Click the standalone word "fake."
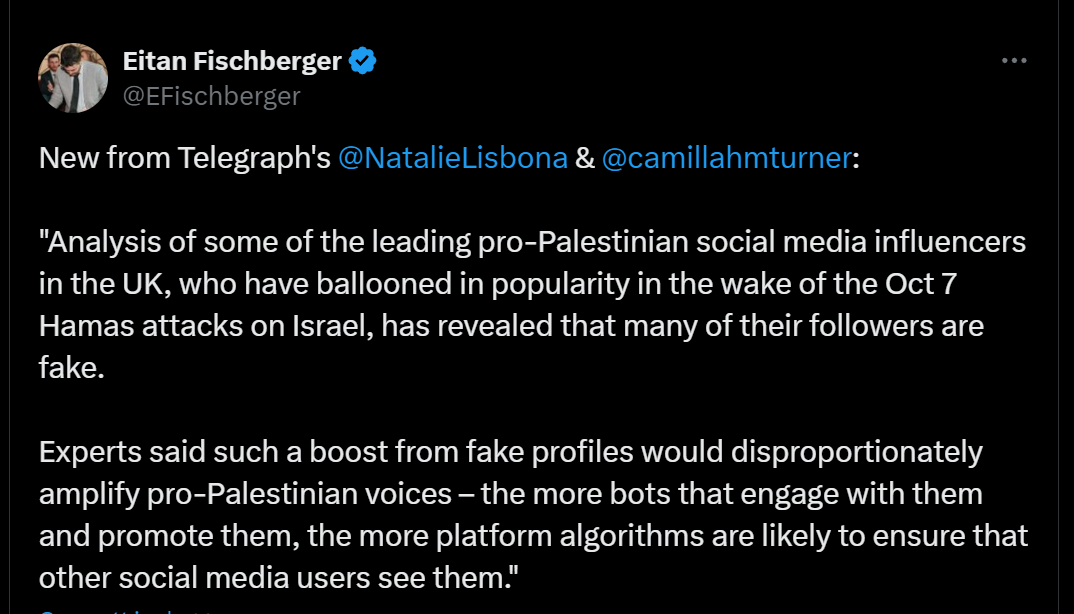This screenshot has height=614, width=1074. (72, 368)
